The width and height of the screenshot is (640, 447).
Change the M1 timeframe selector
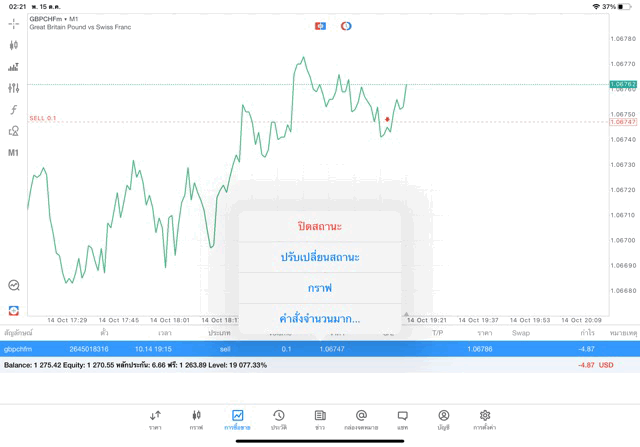[x=13, y=153]
